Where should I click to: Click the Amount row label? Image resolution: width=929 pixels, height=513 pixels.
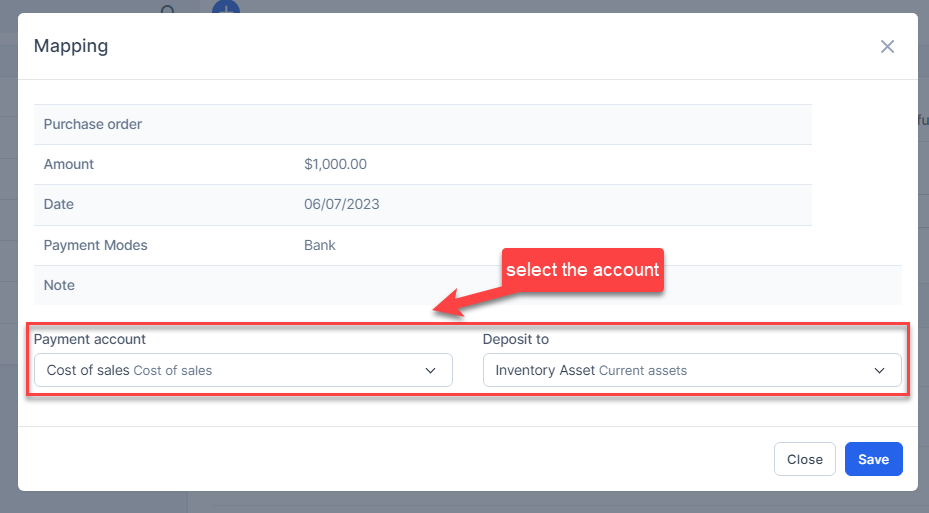click(x=69, y=164)
